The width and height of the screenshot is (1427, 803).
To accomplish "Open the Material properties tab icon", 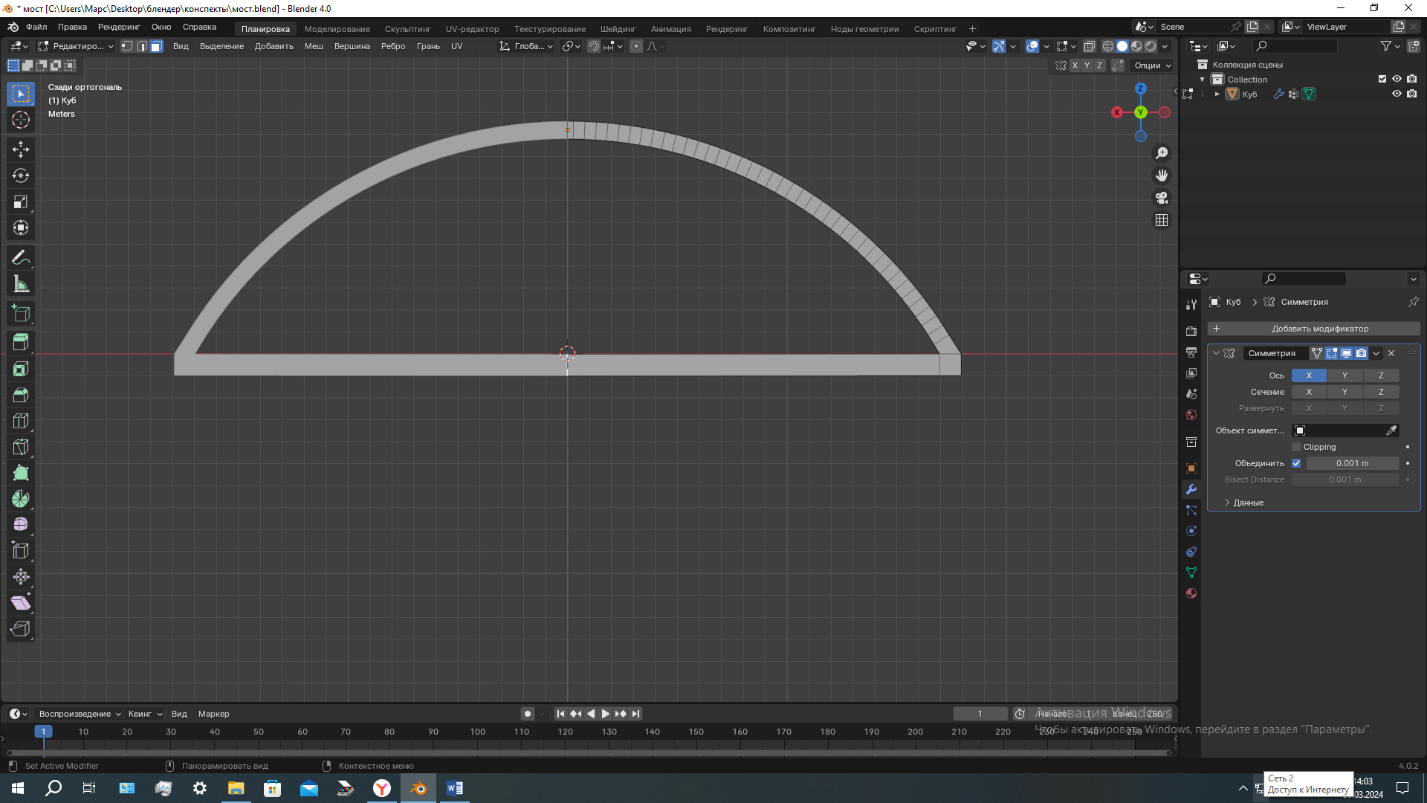I will click(x=1191, y=594).
